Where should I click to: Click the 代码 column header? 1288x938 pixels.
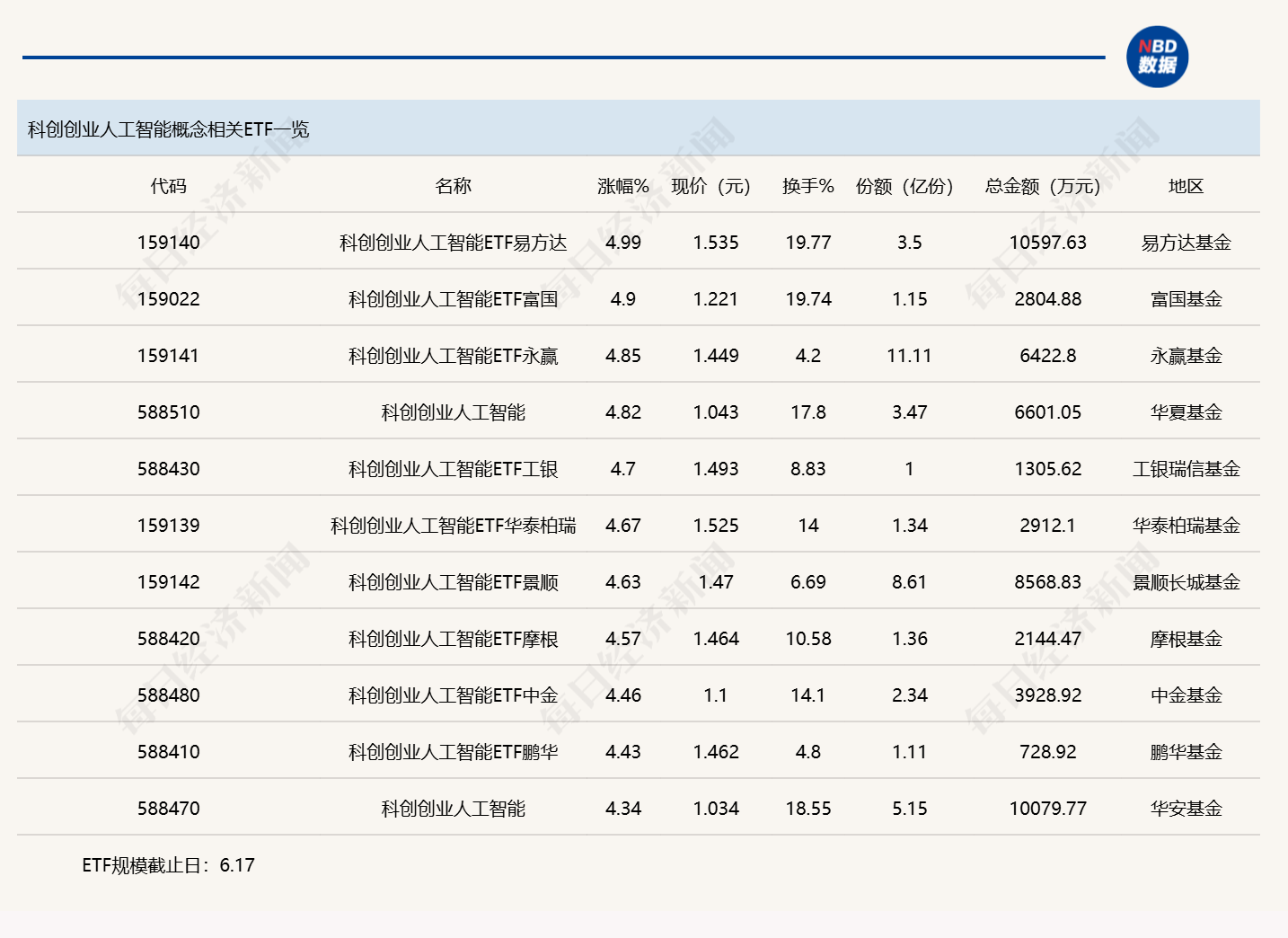[169, 186]
